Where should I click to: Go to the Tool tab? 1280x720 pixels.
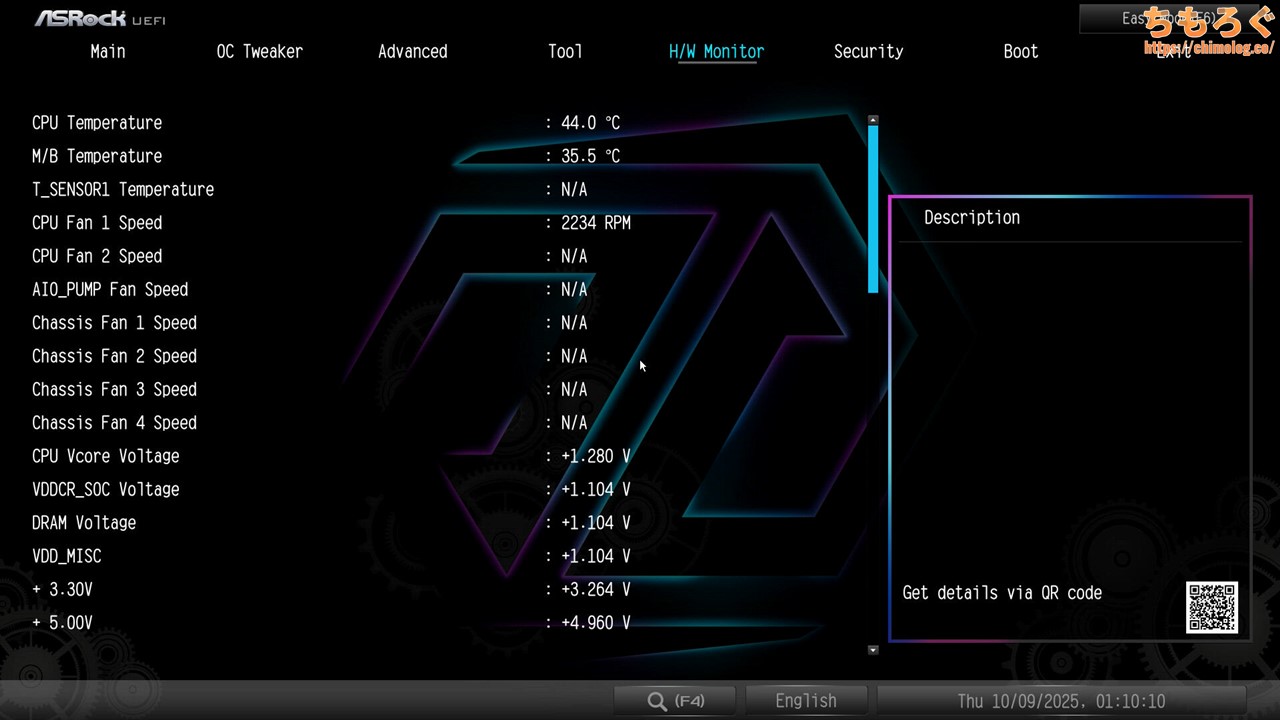pyautogui.click(x=565, y=52)
